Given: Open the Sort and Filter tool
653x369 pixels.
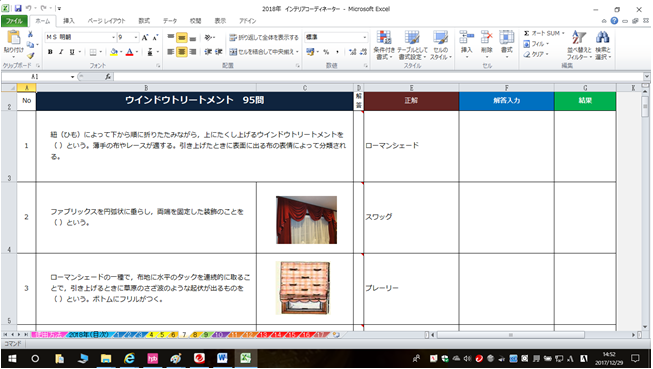Looking at the screenshot, I should tap(579, 45).
